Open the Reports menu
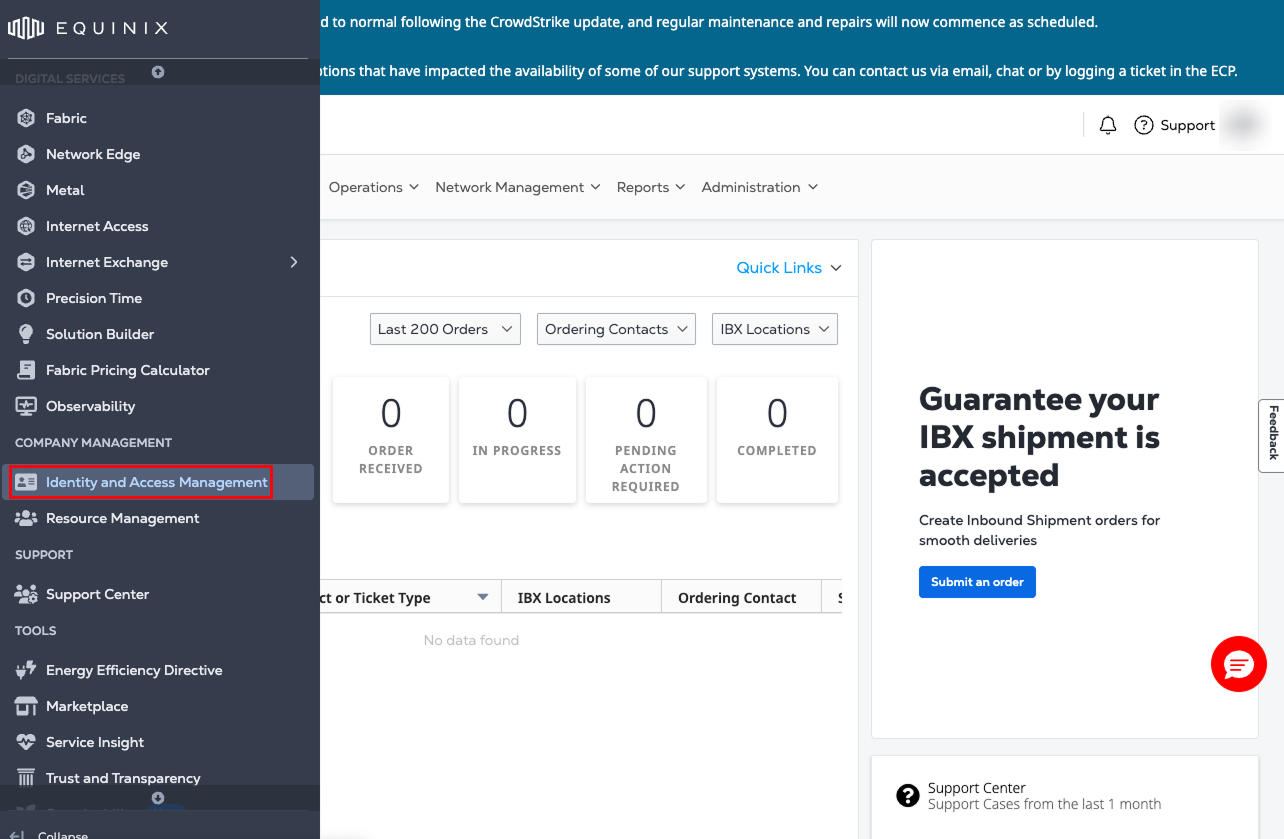The height and width of the screenshot is (839, 1284). click(650, 187)
